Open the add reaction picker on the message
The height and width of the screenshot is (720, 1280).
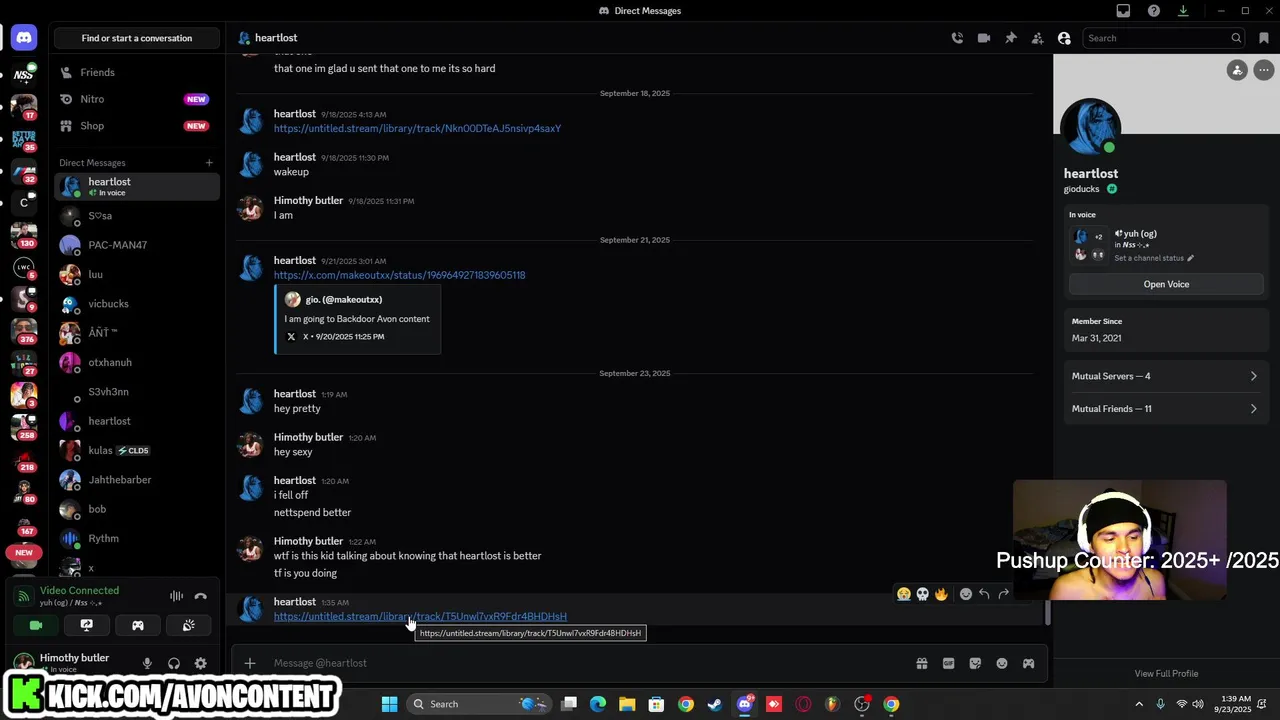pyautogui.click(x=965, y=594)
